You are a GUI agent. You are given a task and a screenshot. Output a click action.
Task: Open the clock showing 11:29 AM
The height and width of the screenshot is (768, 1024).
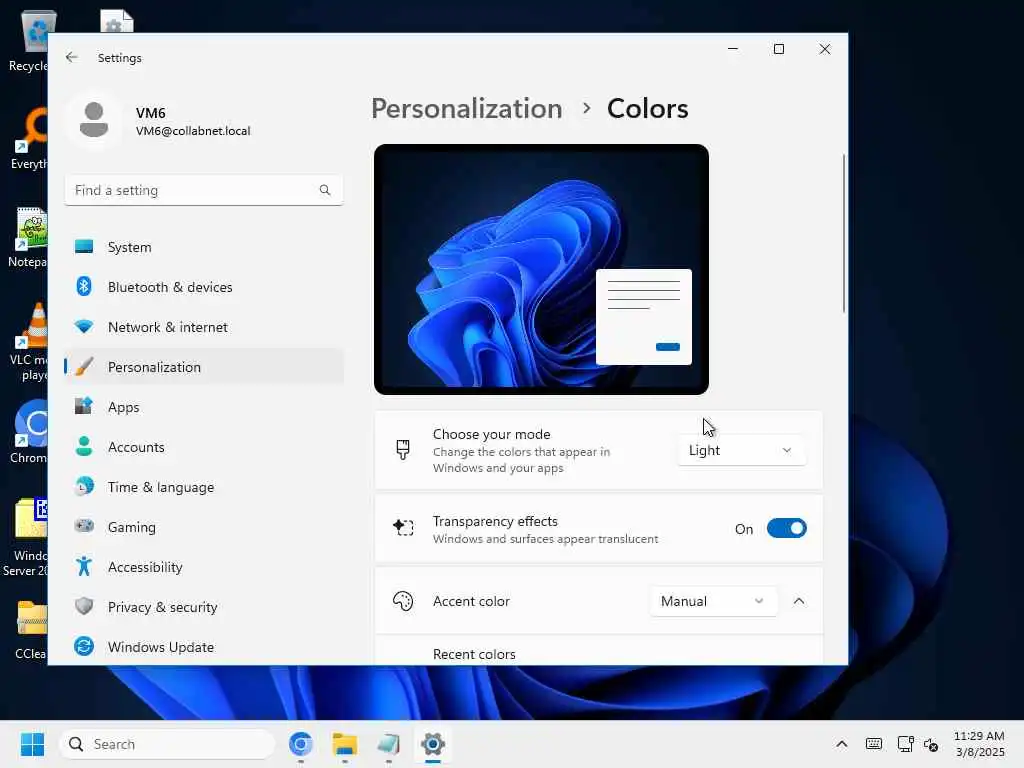(980, 744)
